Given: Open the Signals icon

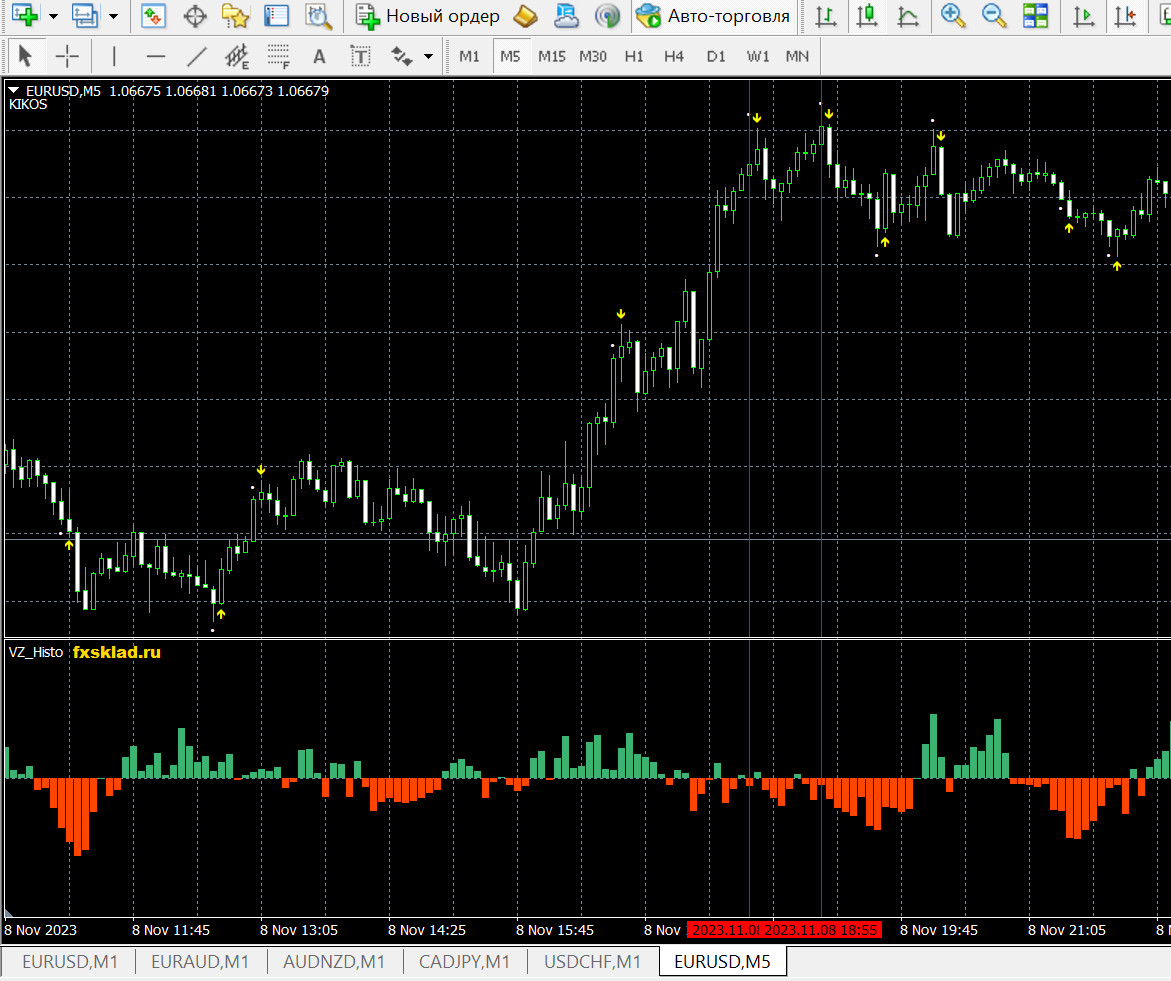Looking at the screenshot, I should [608, 16].
